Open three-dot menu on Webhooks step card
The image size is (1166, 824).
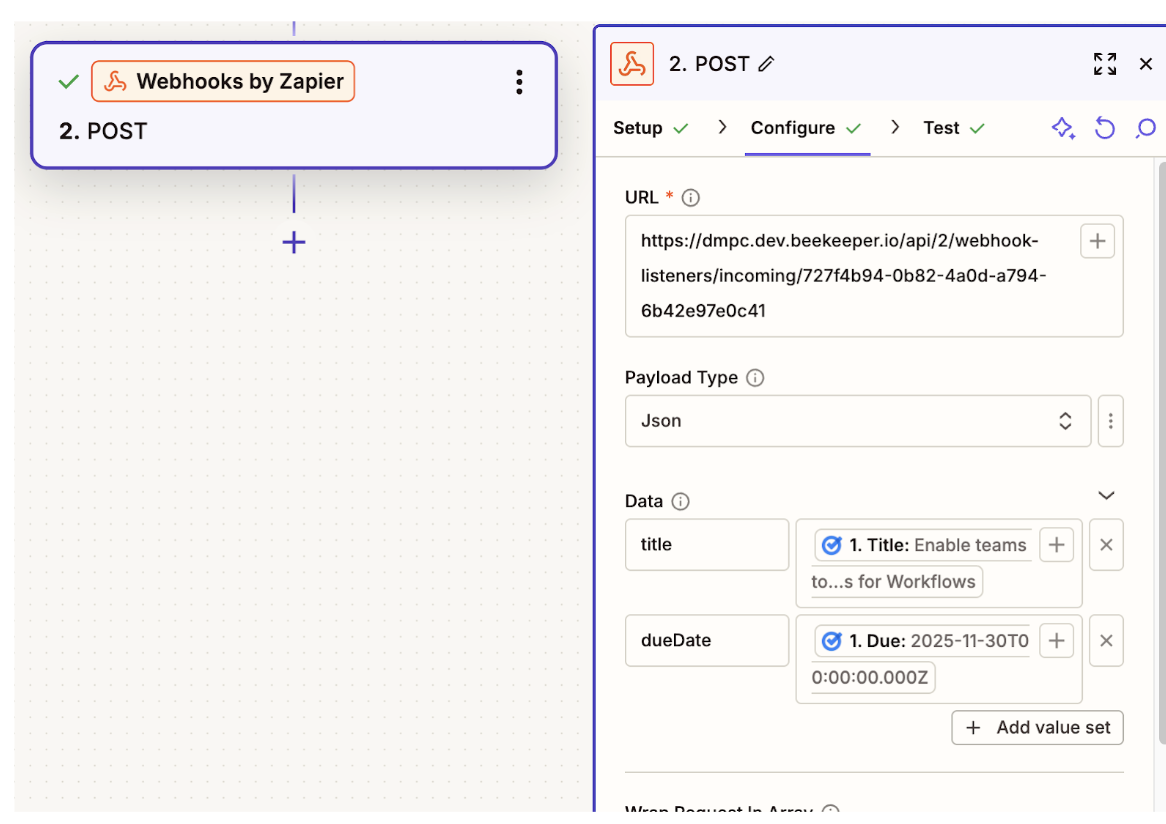pyautogui.click(x=518, y=82)
